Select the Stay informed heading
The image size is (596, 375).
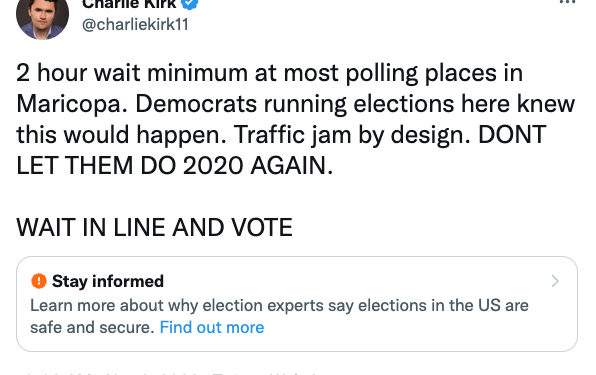pyautogui.click(x=108, y=282)
